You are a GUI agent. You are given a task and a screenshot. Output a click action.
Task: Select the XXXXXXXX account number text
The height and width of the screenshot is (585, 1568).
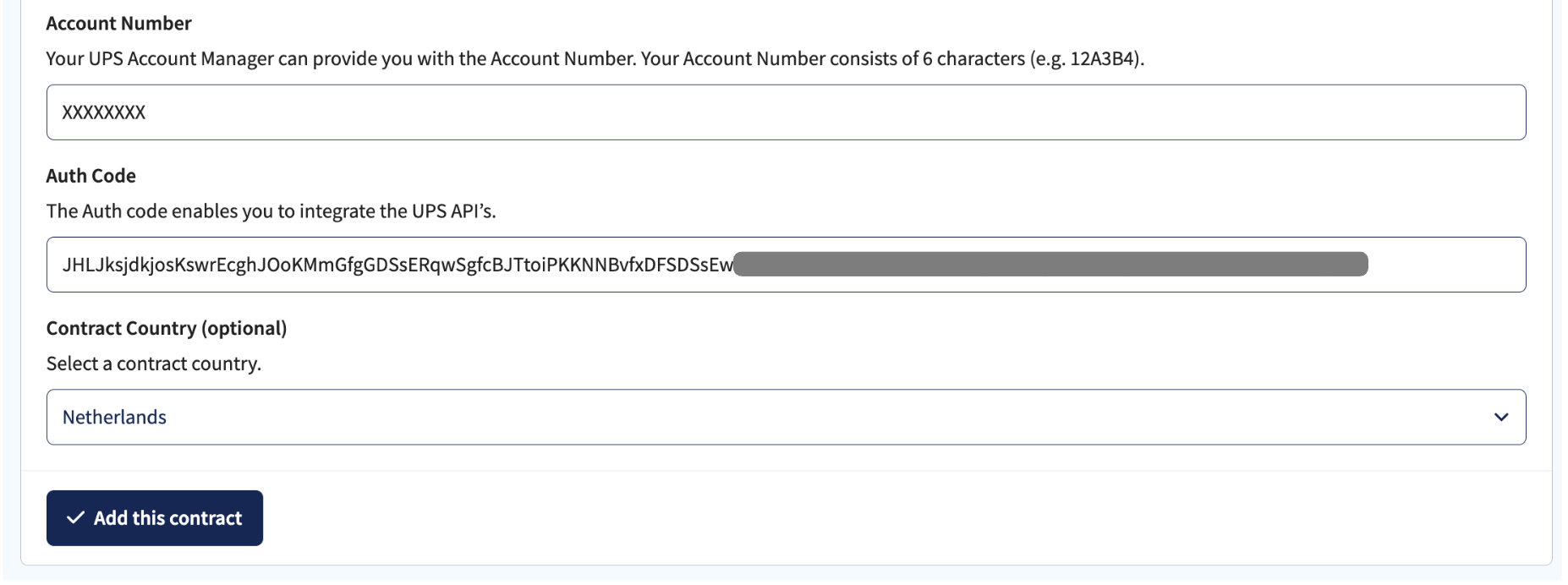tap(104, 112)
